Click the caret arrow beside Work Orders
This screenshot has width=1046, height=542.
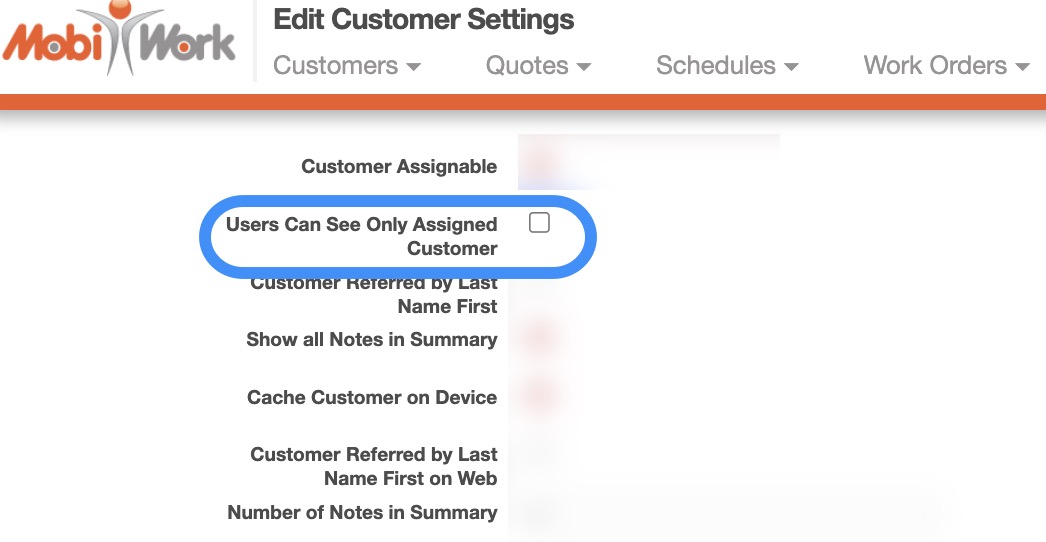[1021, 67]
